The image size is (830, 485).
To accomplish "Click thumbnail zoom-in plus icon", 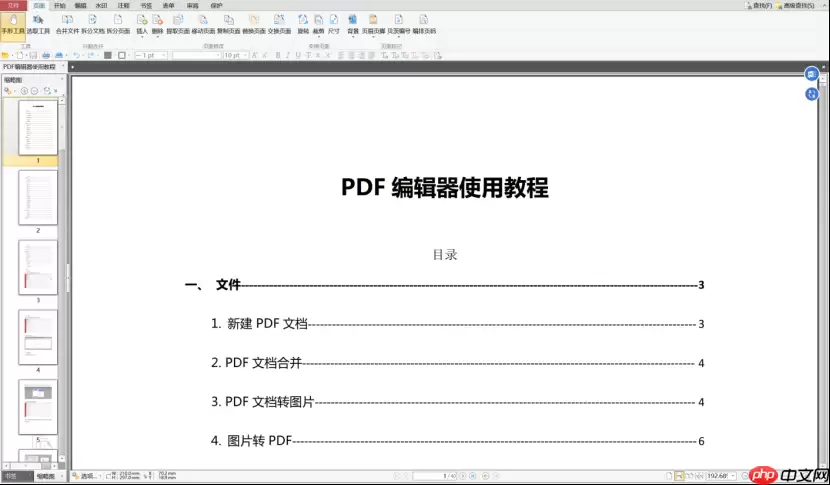I will [x=24, y=91].
